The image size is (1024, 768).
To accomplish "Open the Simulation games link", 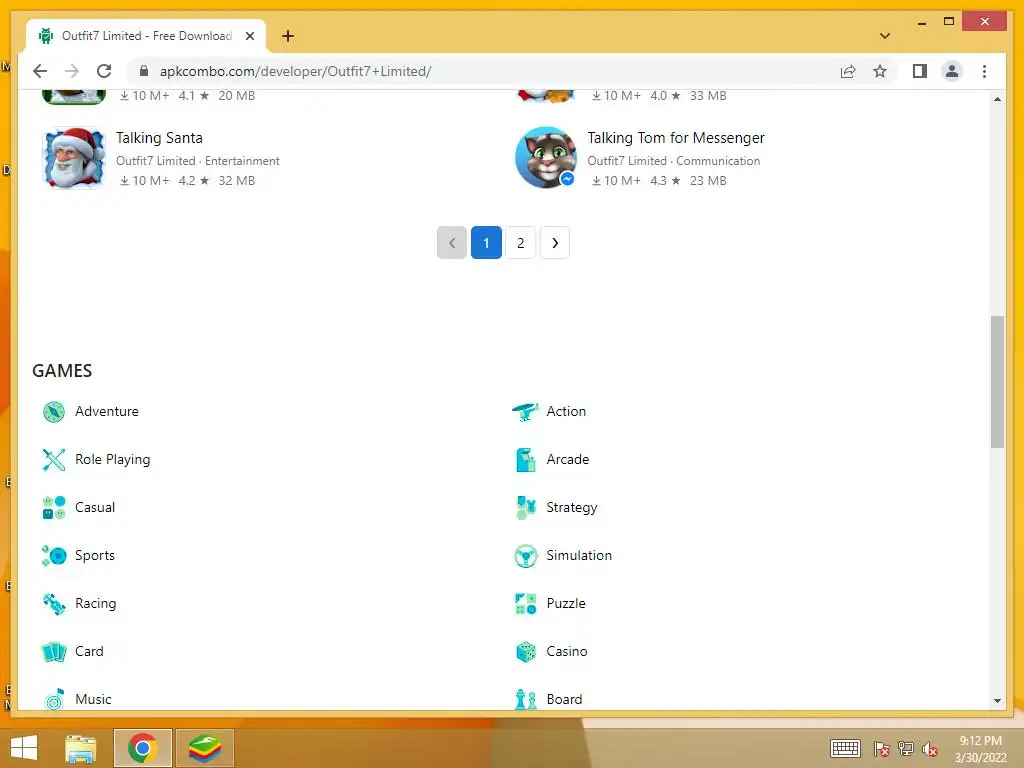I will click(x=579, y=555).
